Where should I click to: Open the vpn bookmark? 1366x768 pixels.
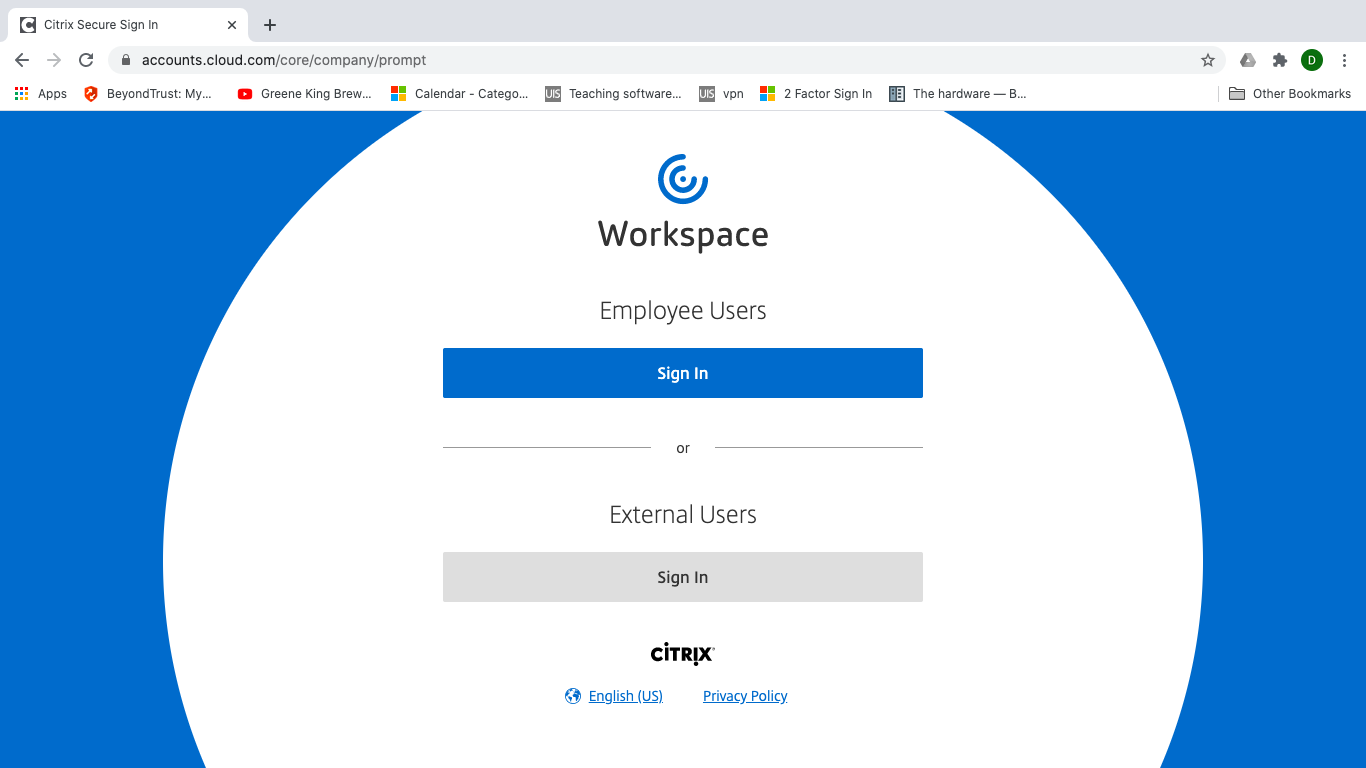pos(721,94)
